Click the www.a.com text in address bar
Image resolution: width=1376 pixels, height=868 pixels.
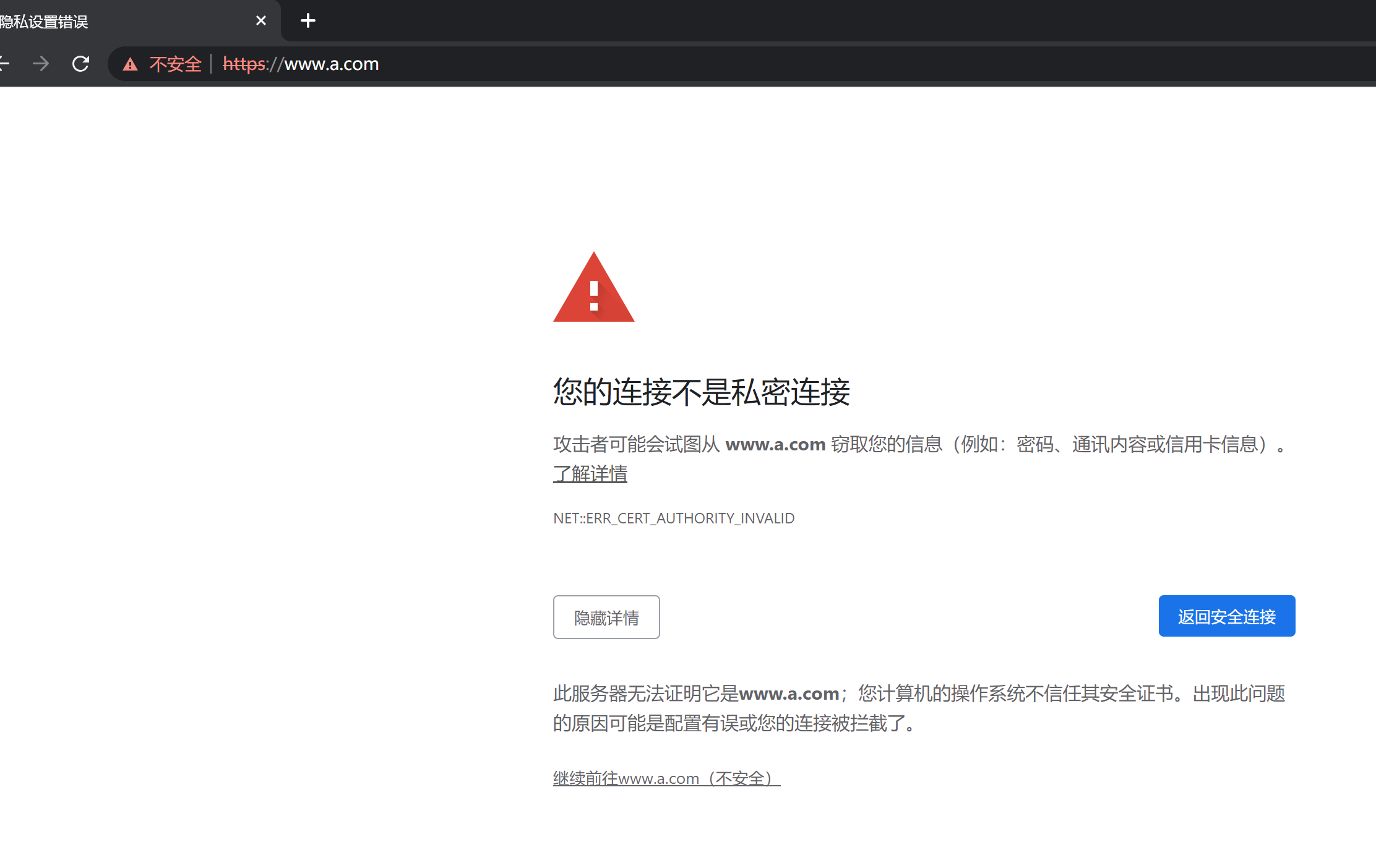tap(331, 64)
